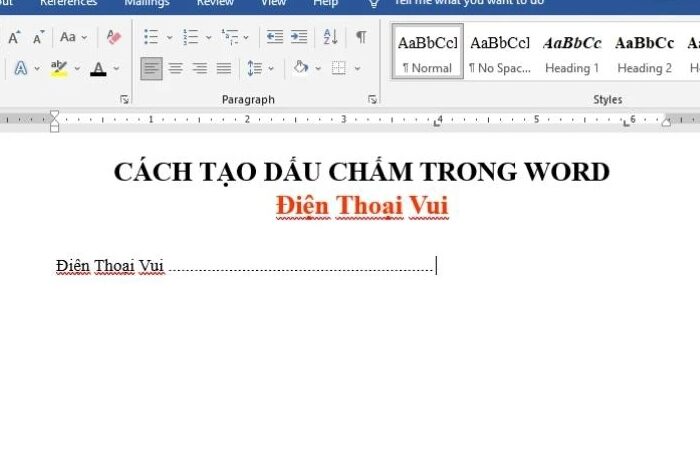The width and height of the screenshot is (700, 450).
Task: Open line spacing dropdown arrow
Action: pos(271,69)
